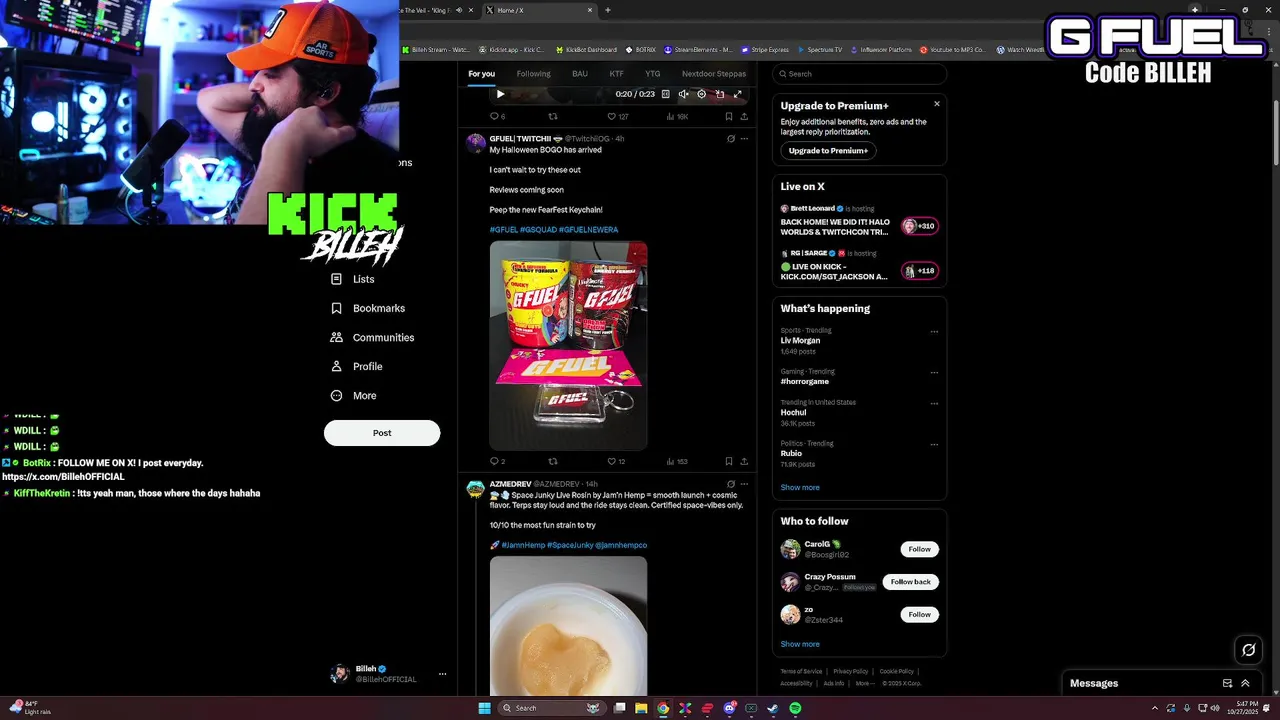The width and height of the screenshot is (1280, 720).
Task: Open a new browser tab
Action: click(x=608, y=10)
